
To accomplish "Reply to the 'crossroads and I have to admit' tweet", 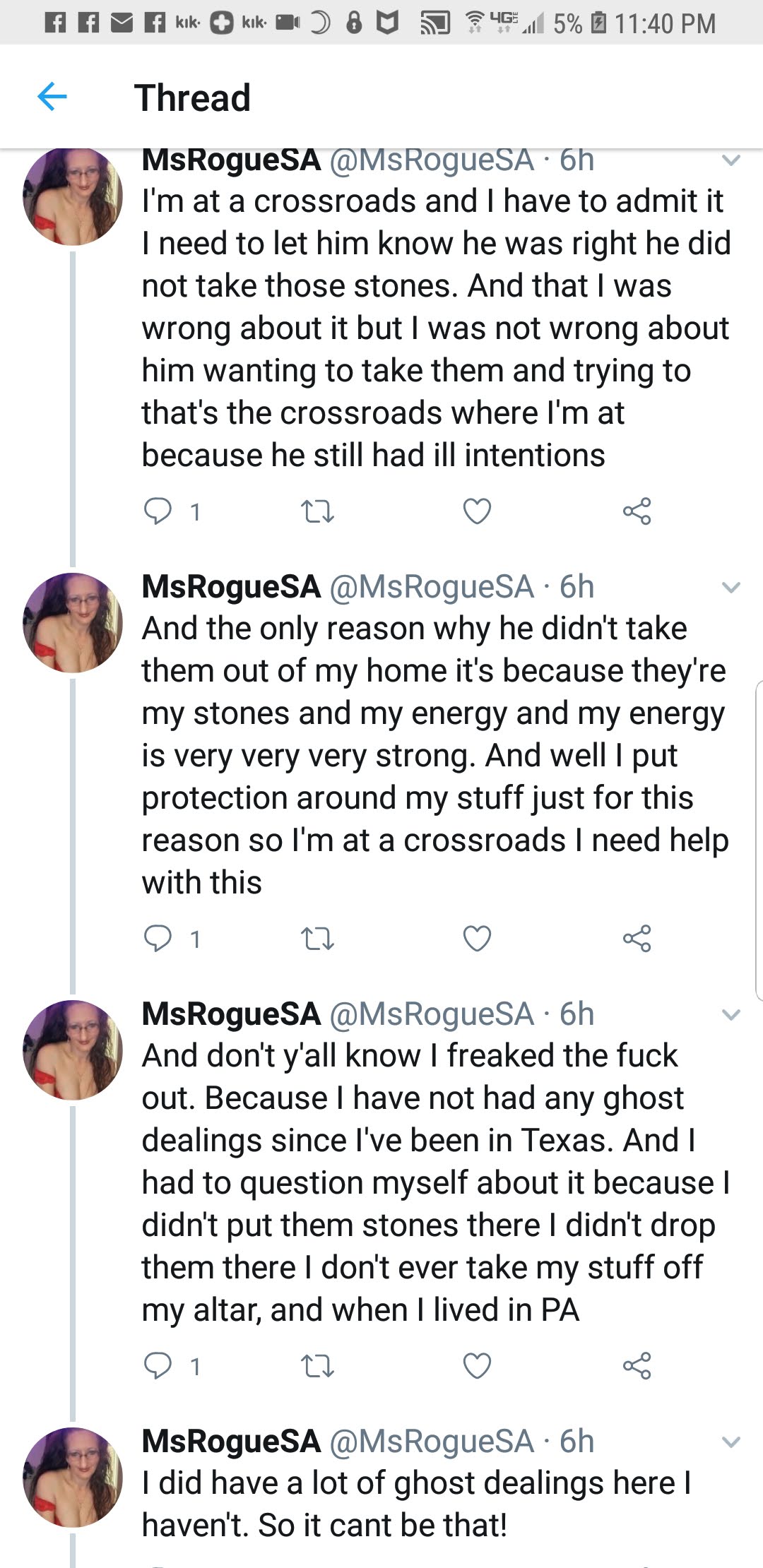I will tap(158, 511).
